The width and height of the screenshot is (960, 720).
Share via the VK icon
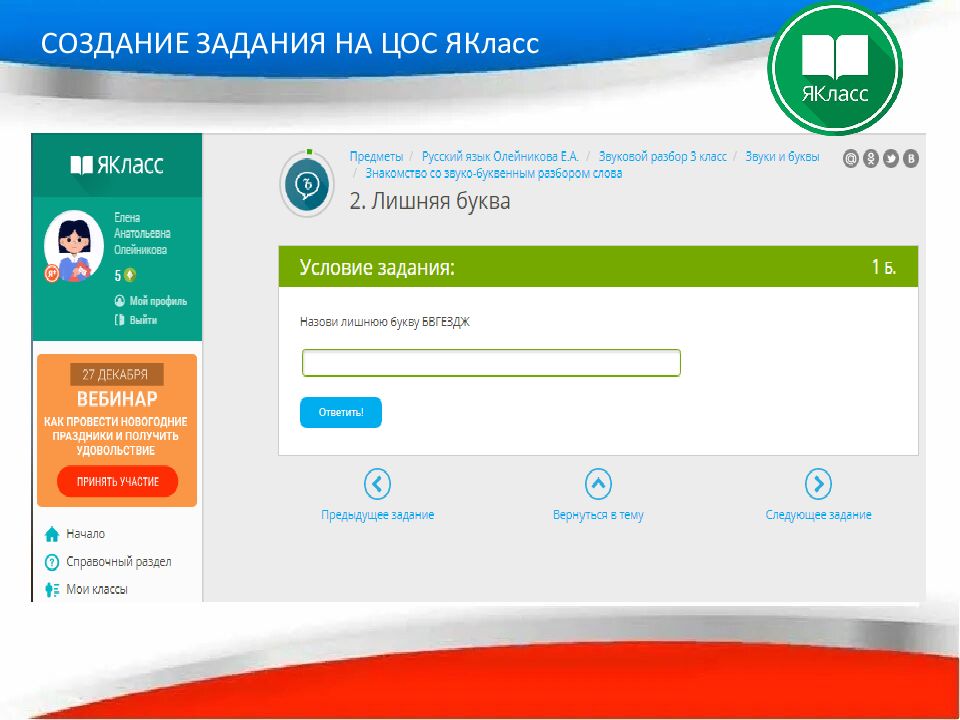pos(911,159)
